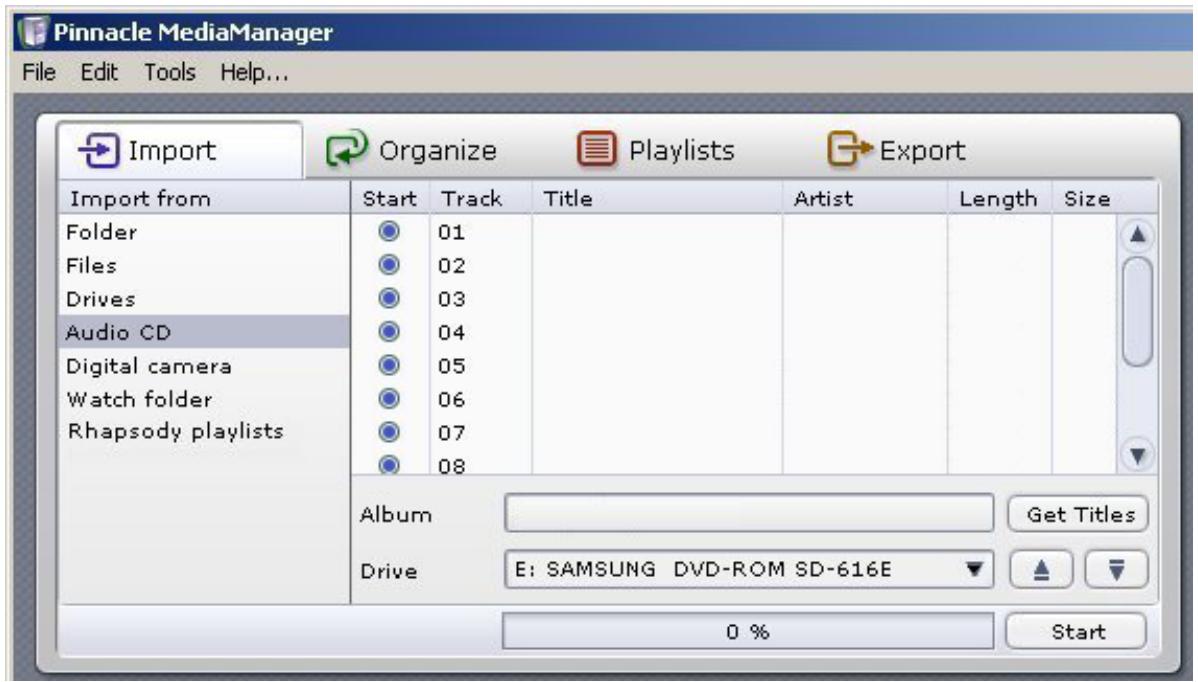Click track number 01 text
The width and height of the screenshot is (1198, 682).
coord(451,232)
